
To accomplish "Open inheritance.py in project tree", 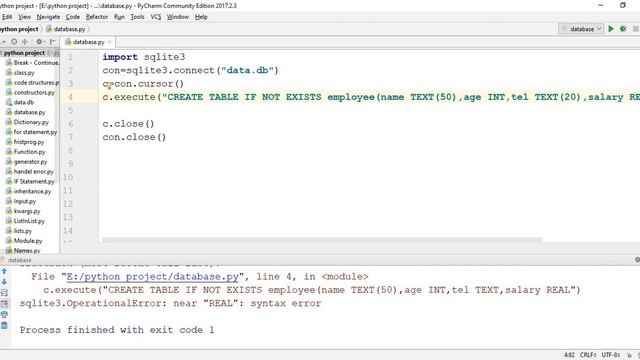I will tap(29, 191).
